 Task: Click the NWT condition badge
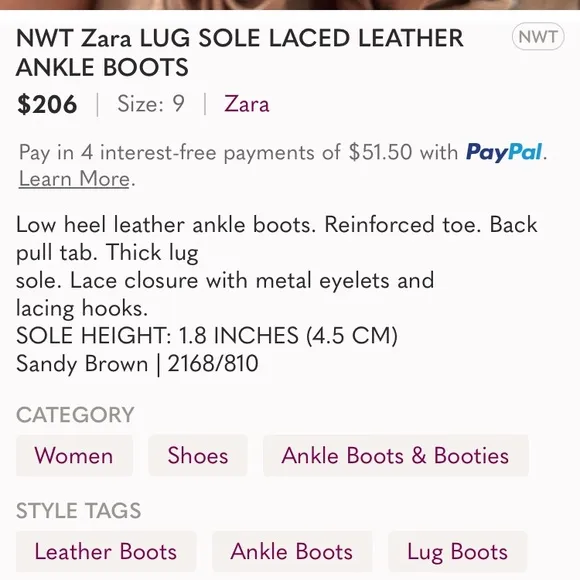pos(538,37)
